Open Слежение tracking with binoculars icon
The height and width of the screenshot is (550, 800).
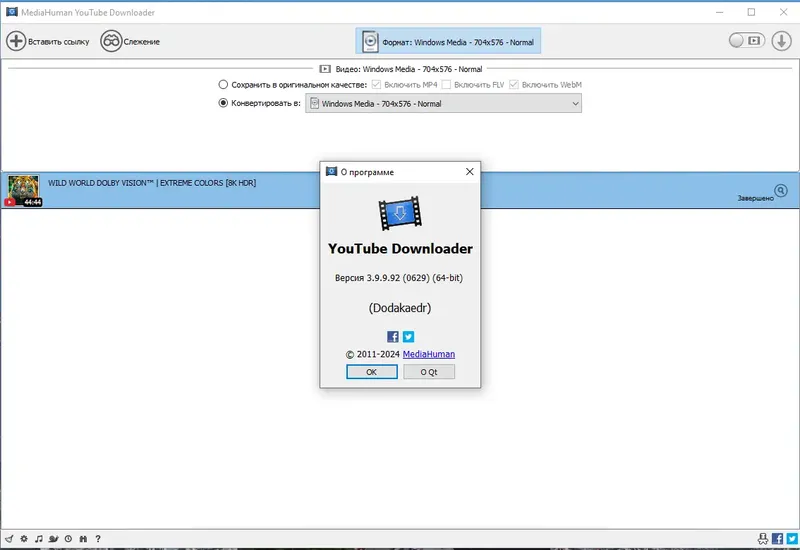tap(130, 41)
